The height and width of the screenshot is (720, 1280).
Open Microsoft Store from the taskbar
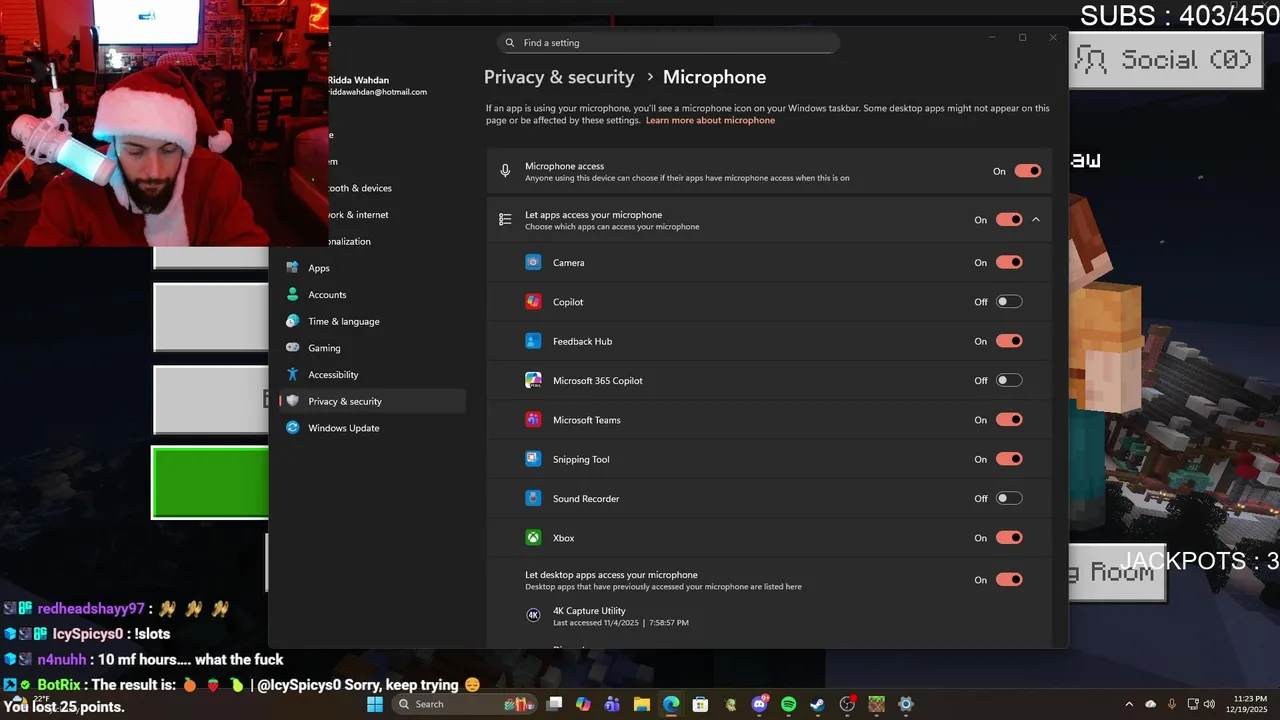point(700,704)
